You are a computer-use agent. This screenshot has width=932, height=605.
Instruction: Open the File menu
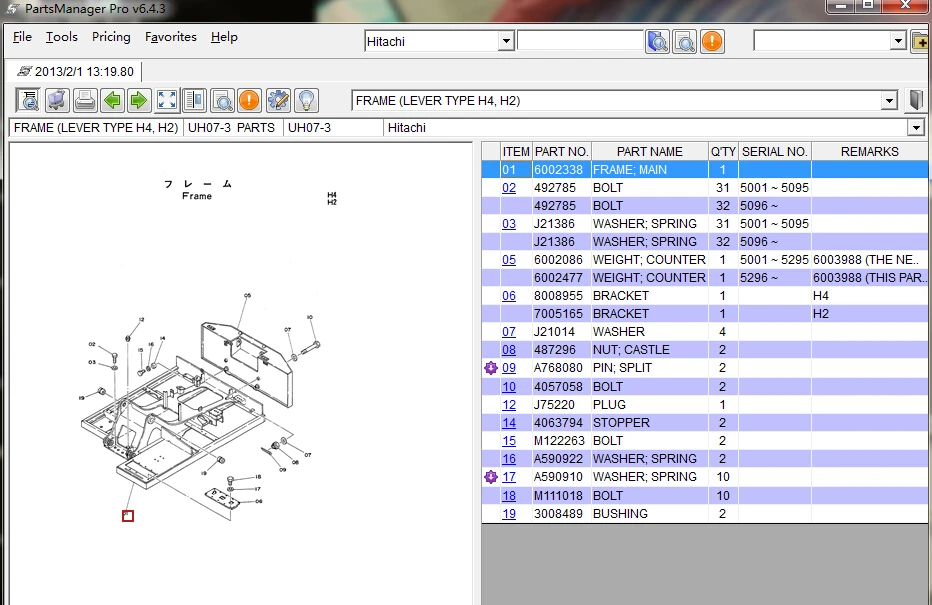(22, 37)
